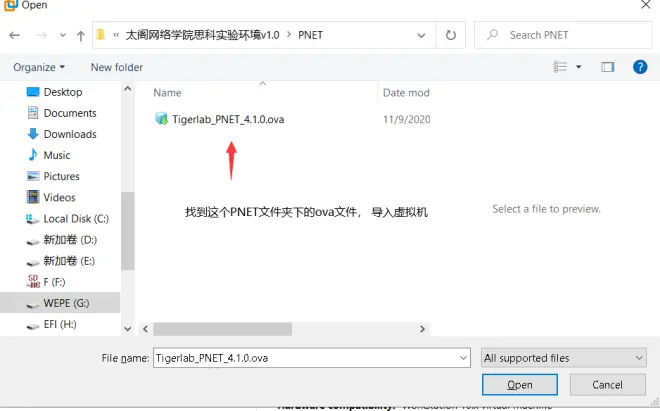Image resolution: width=660 pixels, height=411 pixels.
Task: Click the Cancel button
Action: (607, 384)
